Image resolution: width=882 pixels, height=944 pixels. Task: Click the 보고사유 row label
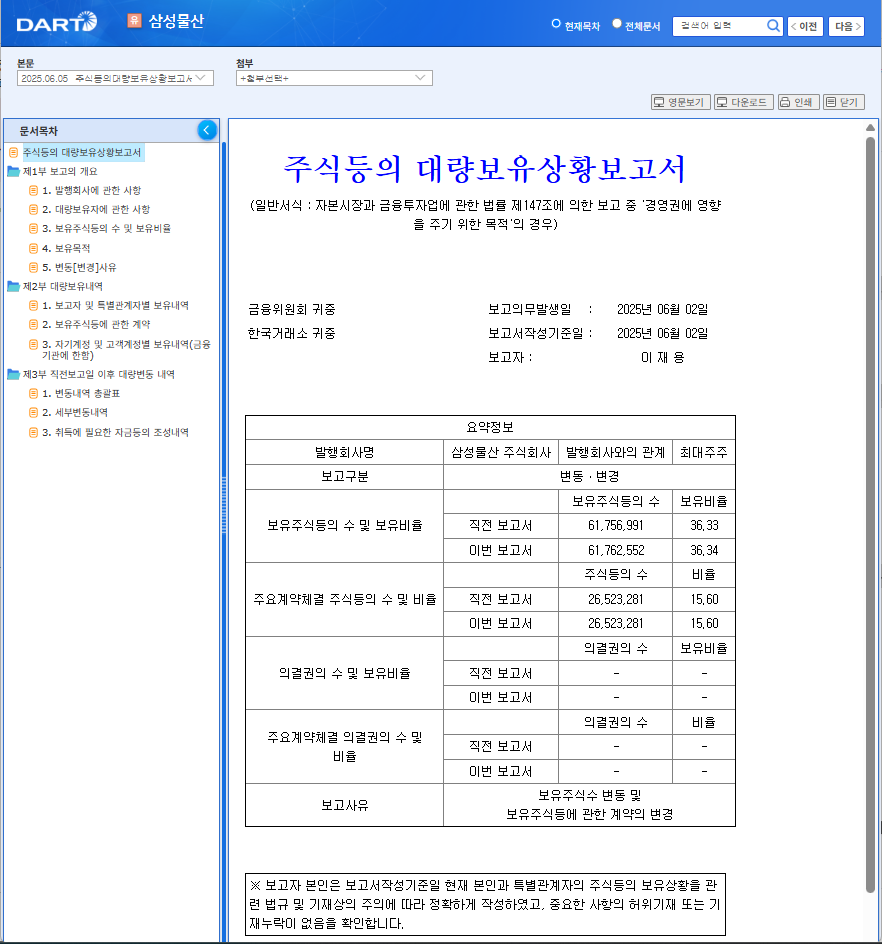(x=344, y=806)
